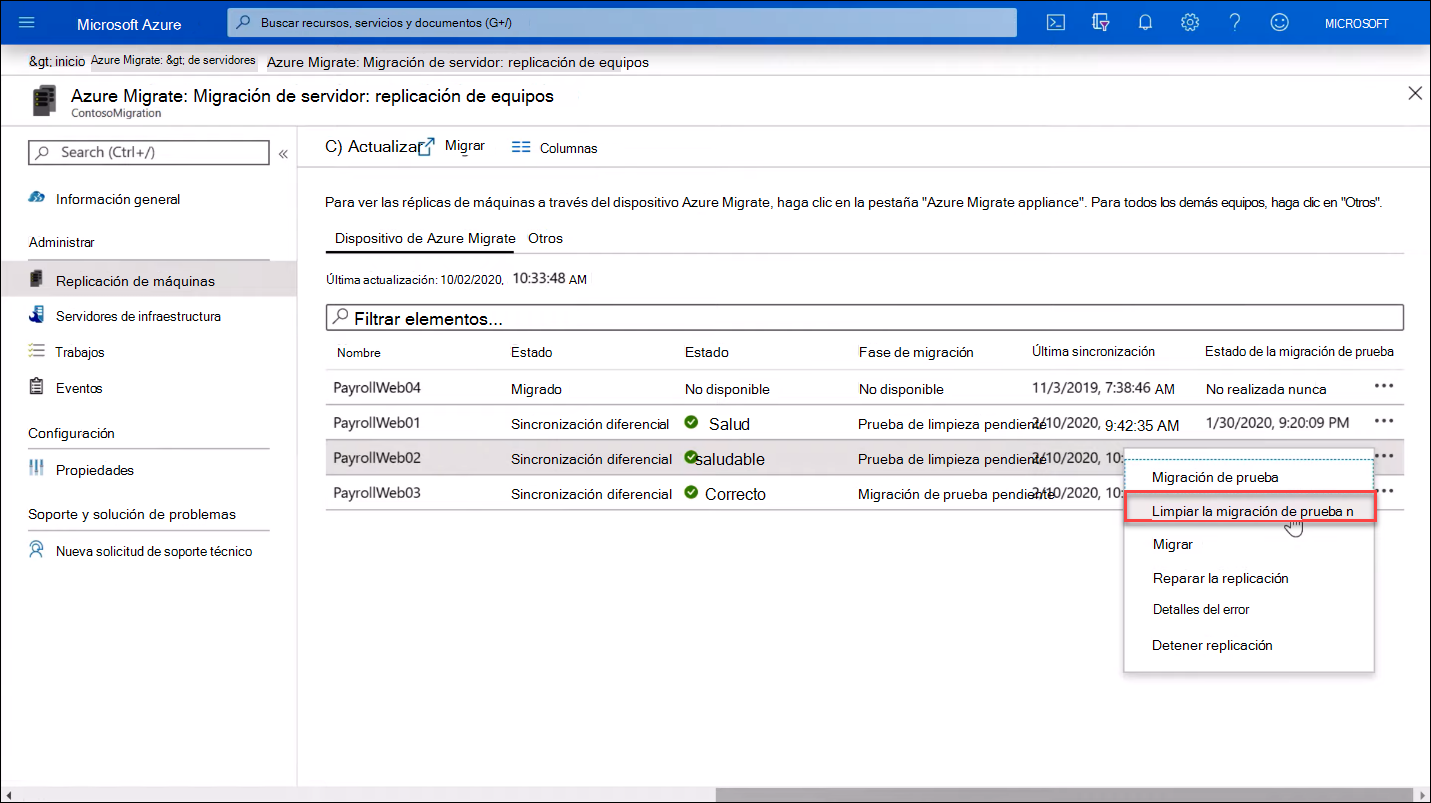This screenshot has height=803, width=1431.
Task: Choose Migrar in the context menu
Action: click(x=1172, y=544)
